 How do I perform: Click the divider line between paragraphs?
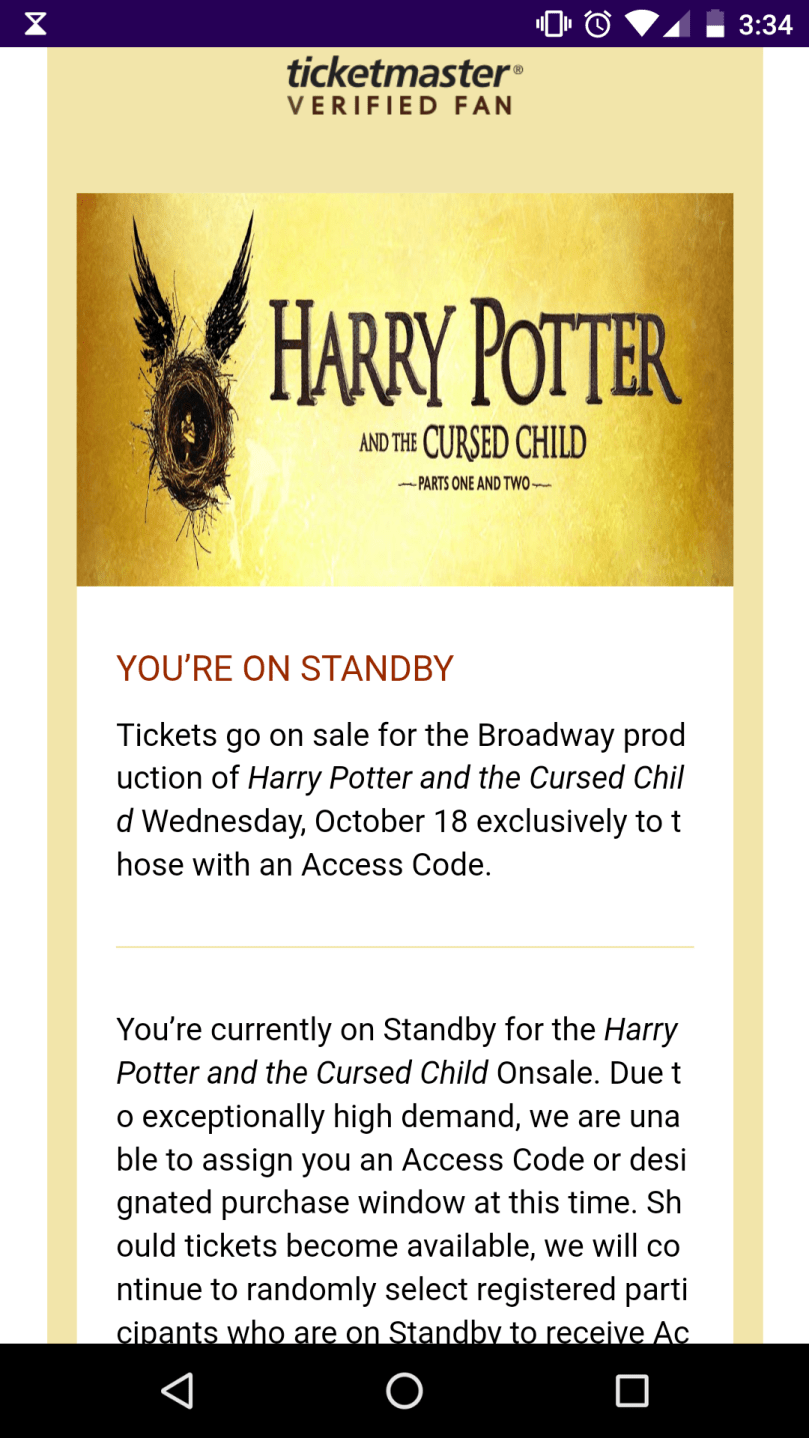pyautogui.click(x=404, y=946)
